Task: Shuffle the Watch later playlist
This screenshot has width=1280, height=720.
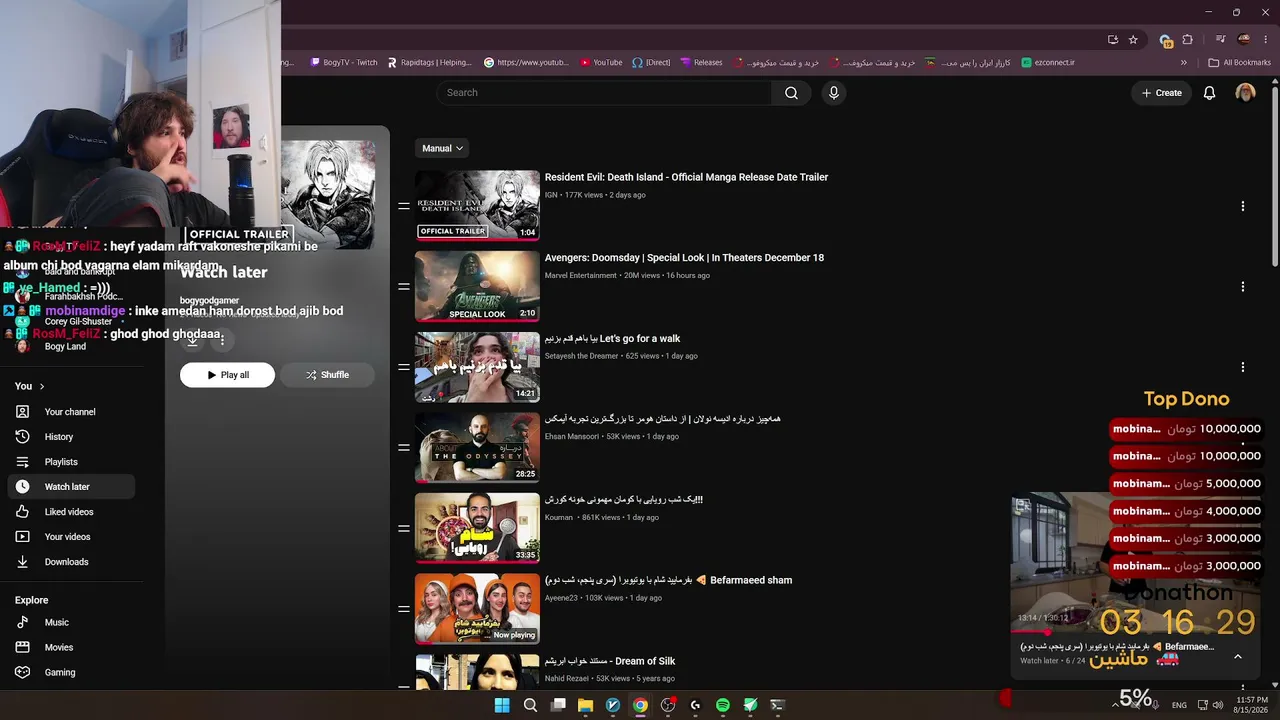Action: point(327,375)
